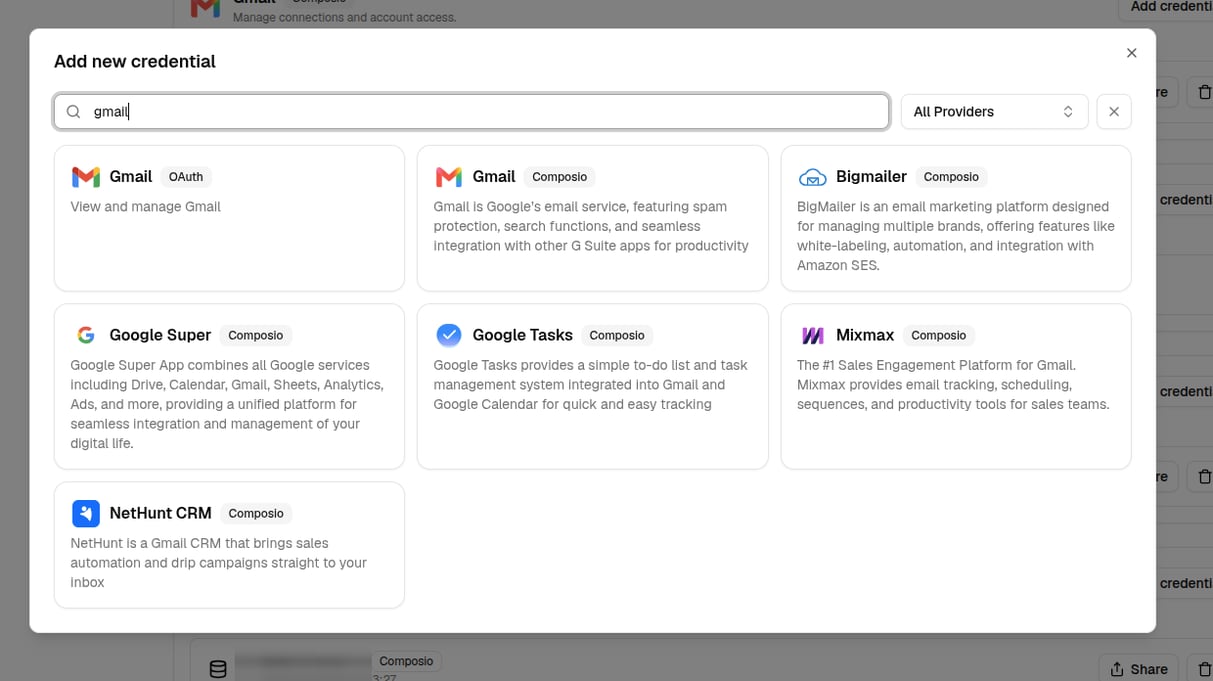
Task: Click the Bigmailer cloud envelope icon
Action: [812, 177]
